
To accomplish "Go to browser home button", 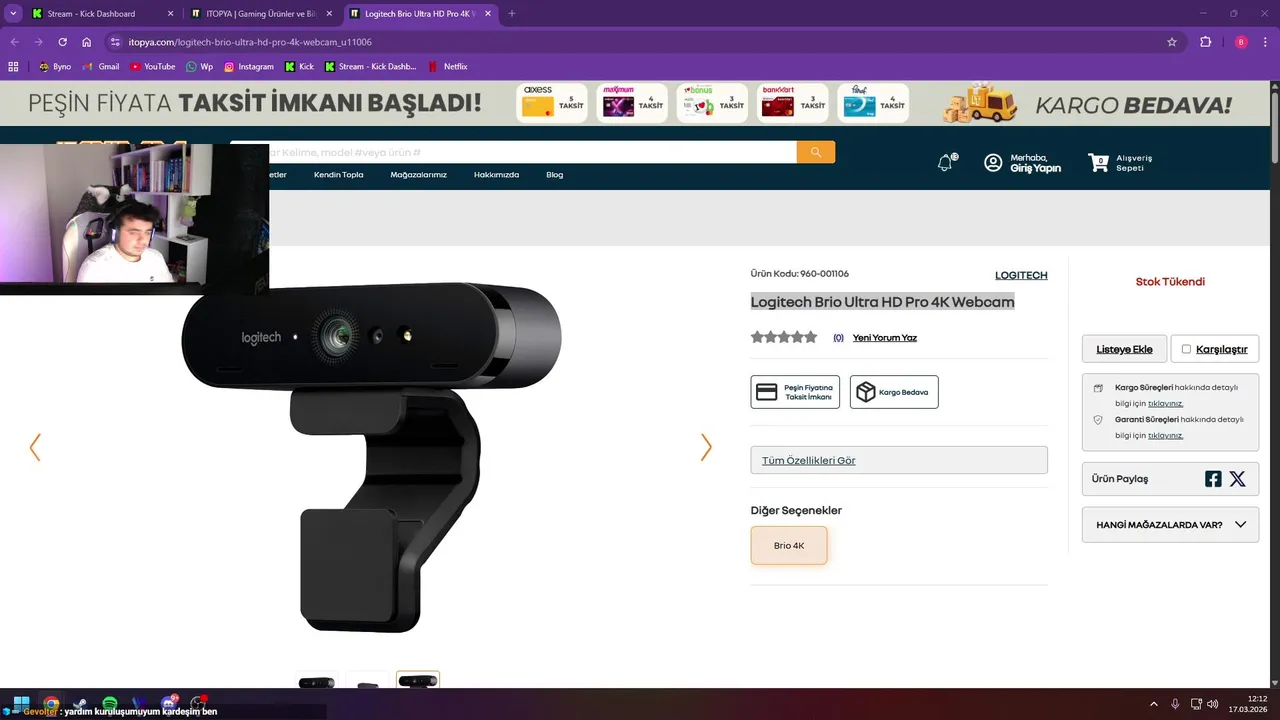I will coord(87,42).
